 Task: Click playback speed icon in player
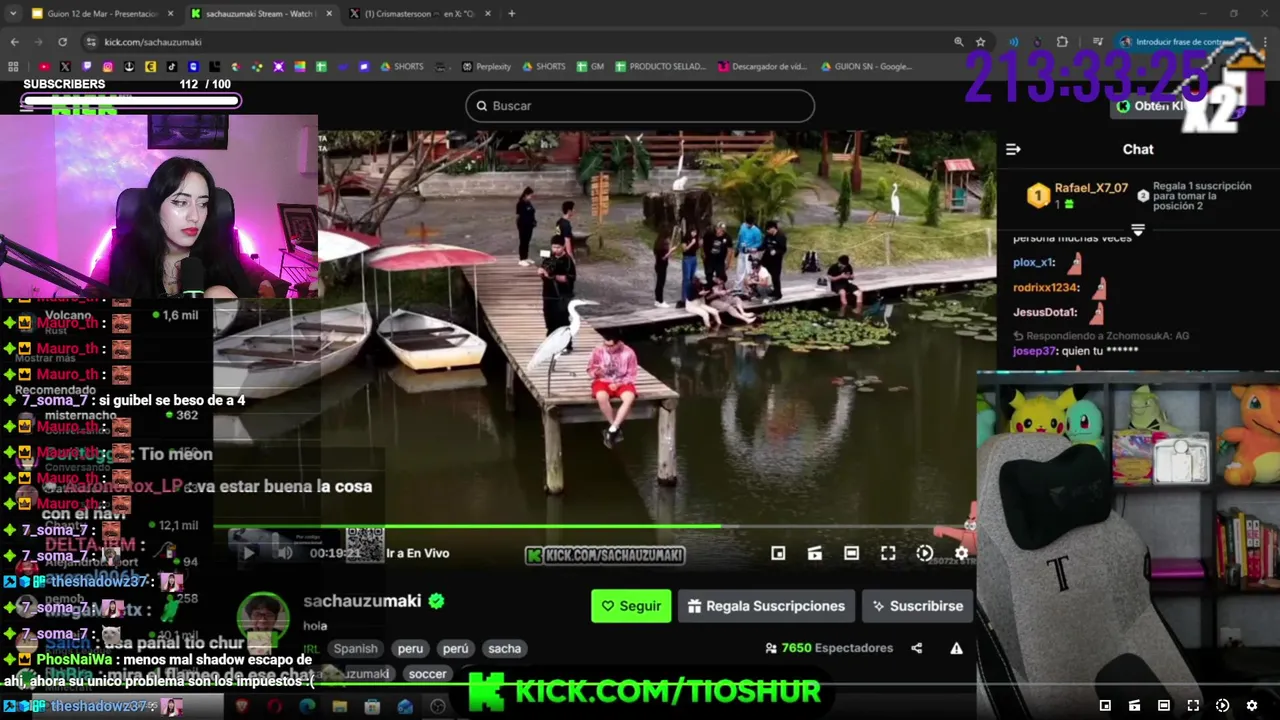924,553
